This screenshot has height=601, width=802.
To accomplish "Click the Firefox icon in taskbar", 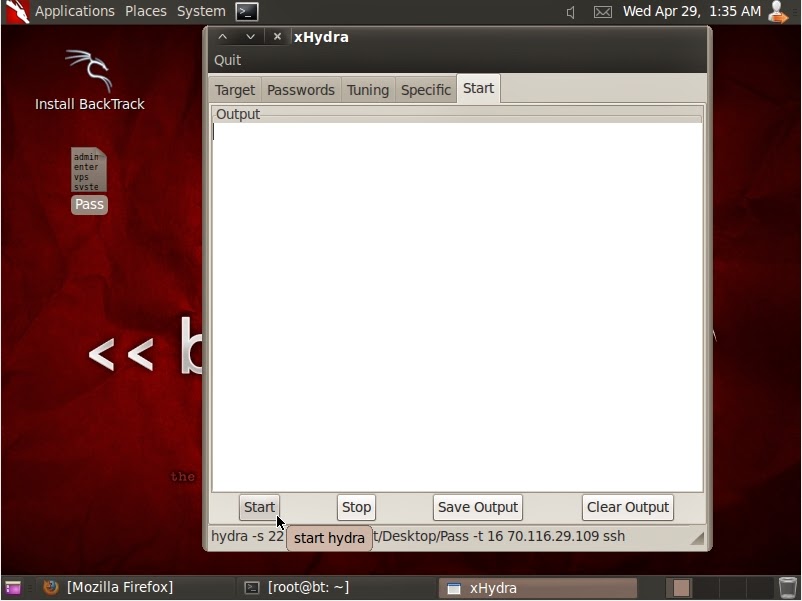I will [51, 587].
